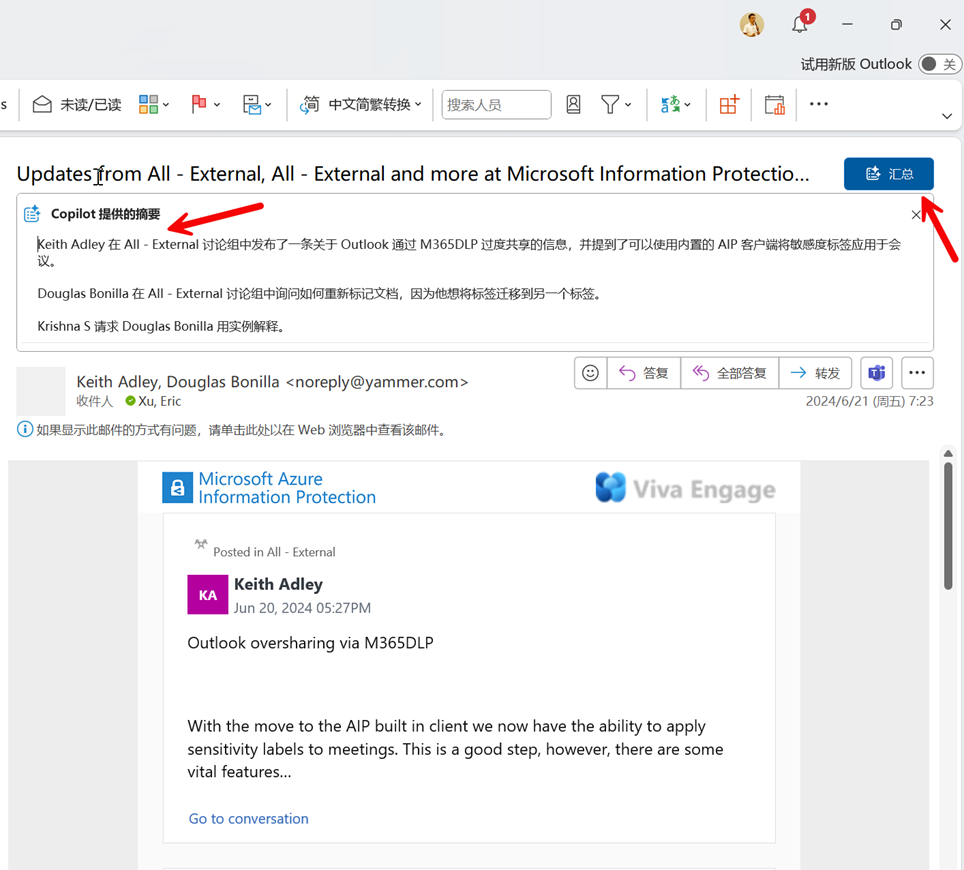Click the Viva Engage logo

[685, 488]
